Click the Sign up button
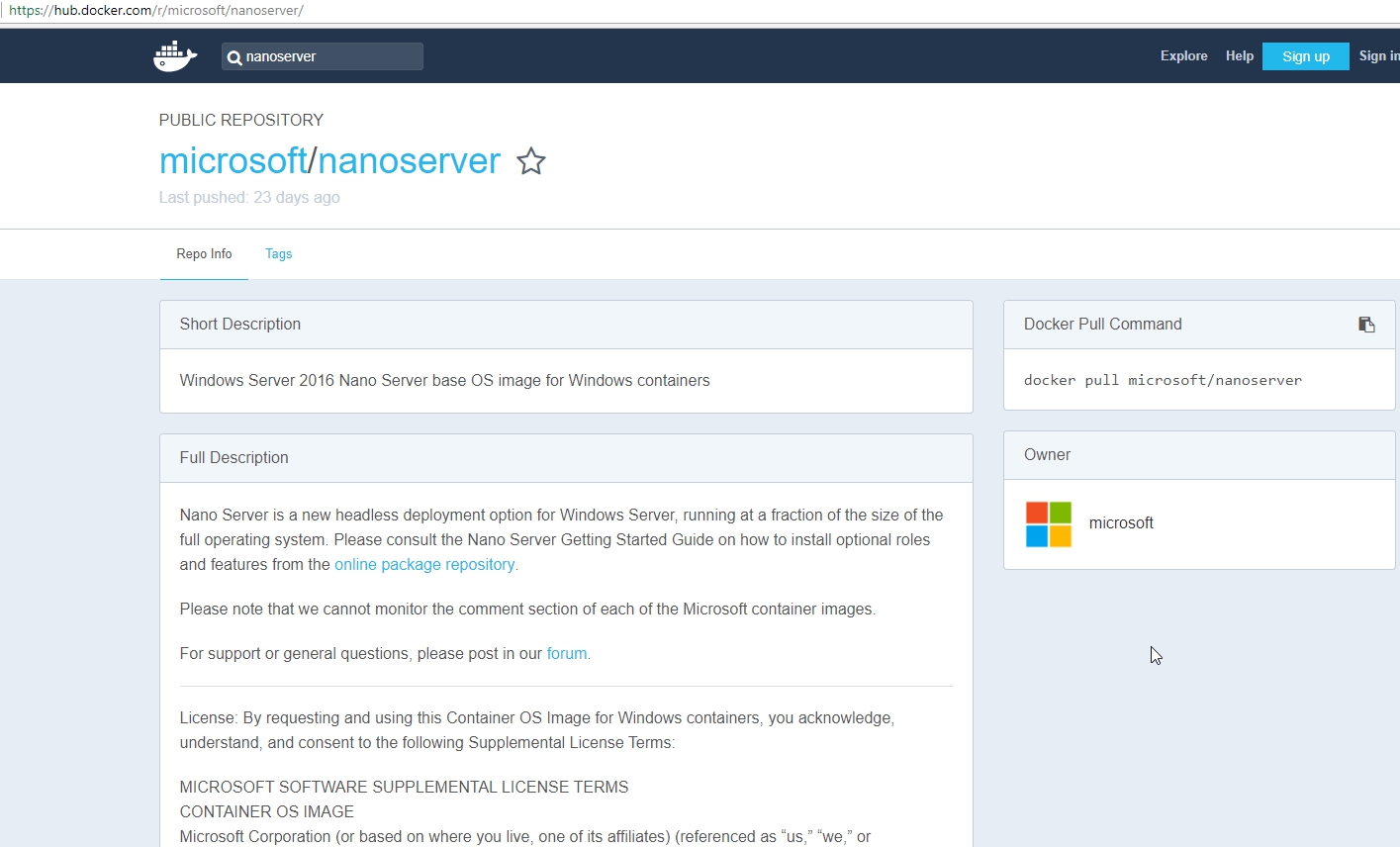The height and width of the screenshot is (847, 1400). point(1305,56)
